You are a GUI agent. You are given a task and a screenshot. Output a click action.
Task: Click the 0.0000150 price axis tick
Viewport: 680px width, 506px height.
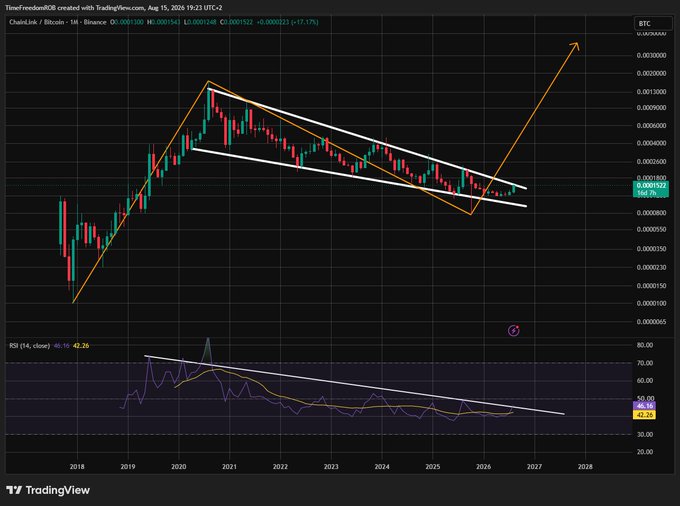[x=651, y=286]
